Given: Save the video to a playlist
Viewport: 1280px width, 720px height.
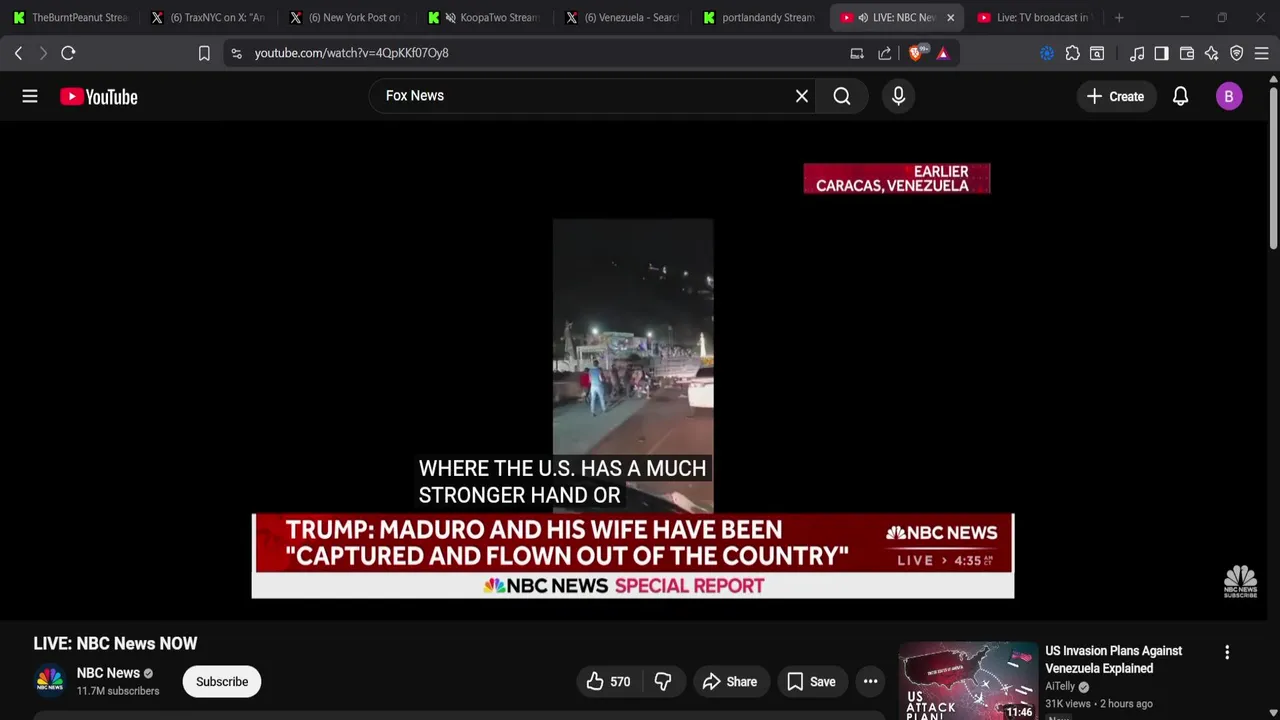Looking at the screenshot, I should click(x=811, y=682).
